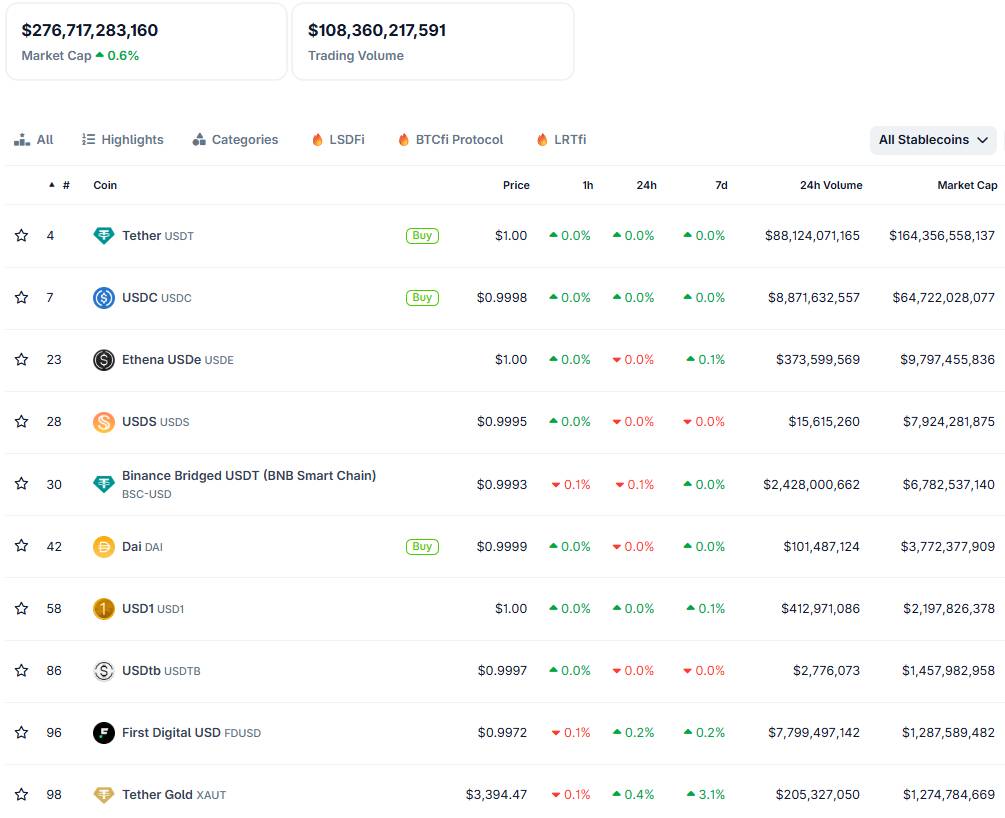
Task: Click the Binance Bridged USDT coin logo
Action: point(104,484)
